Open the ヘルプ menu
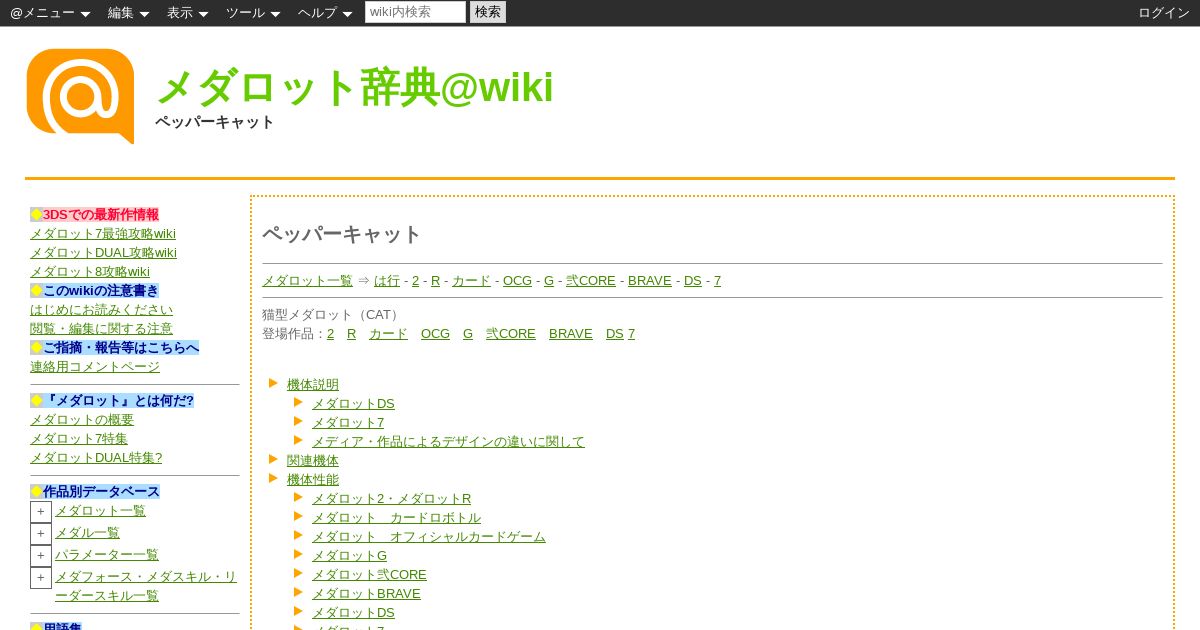1200x630 pixels. point(325,13)
